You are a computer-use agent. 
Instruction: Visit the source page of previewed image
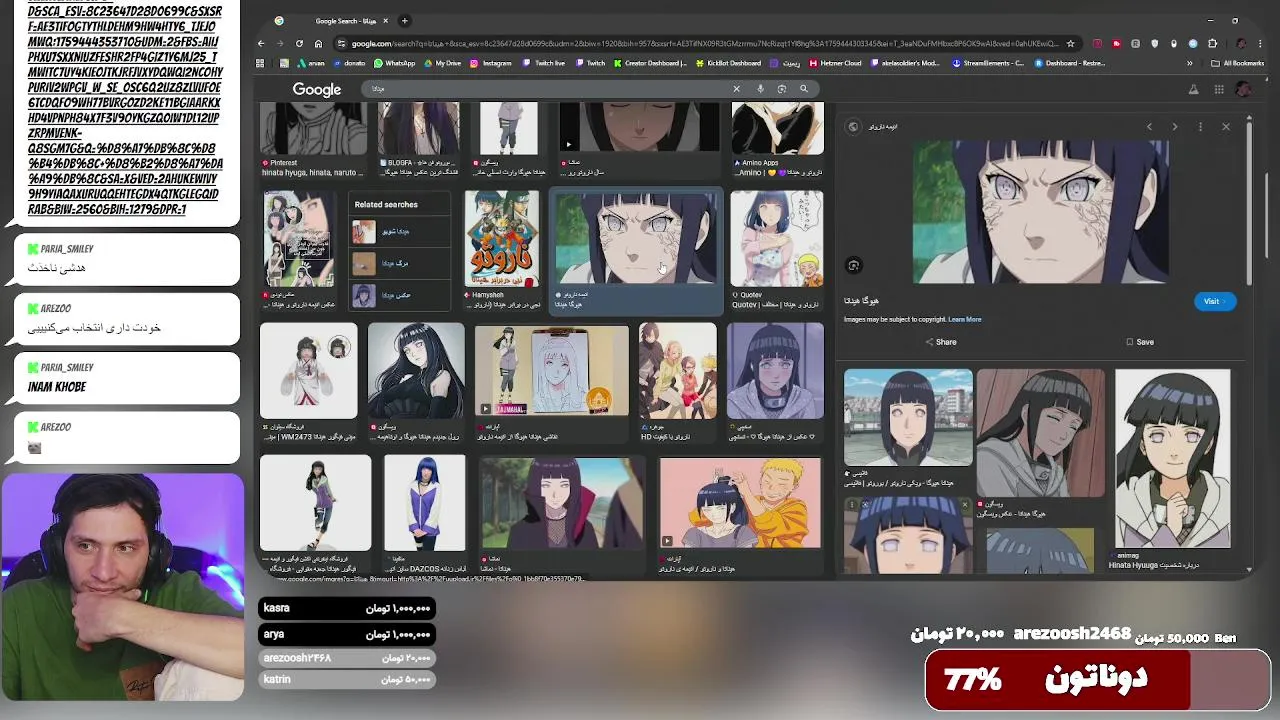click(1214, 301)
